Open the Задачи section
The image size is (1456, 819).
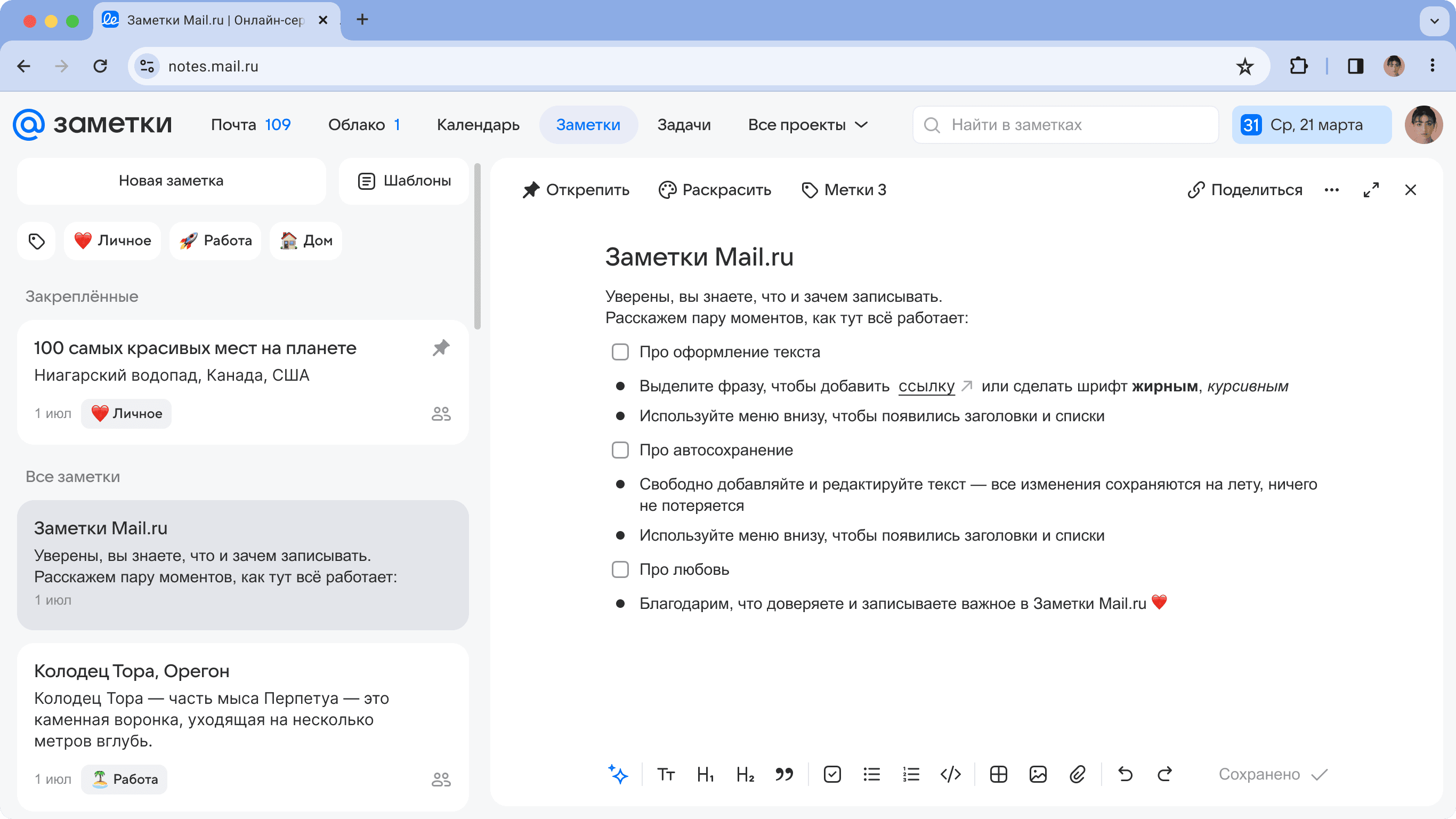pyautogui.click(x=683, y=124)
